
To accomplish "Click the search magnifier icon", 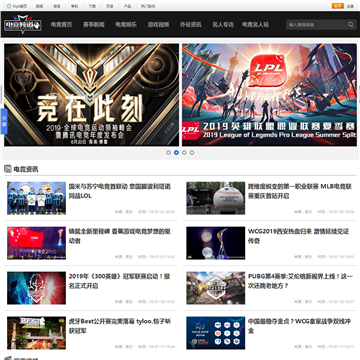I will point(351,24).
